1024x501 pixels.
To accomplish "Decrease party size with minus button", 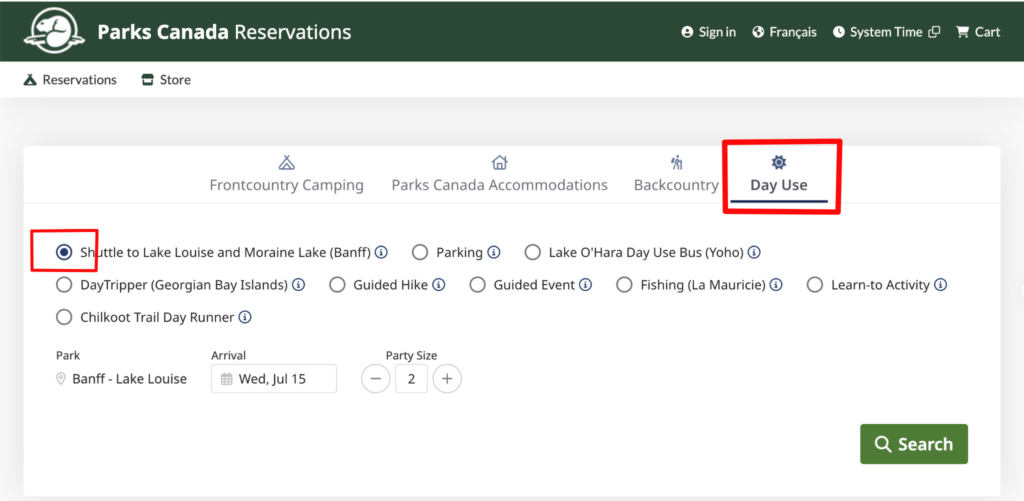I will [x=376, y=379].
